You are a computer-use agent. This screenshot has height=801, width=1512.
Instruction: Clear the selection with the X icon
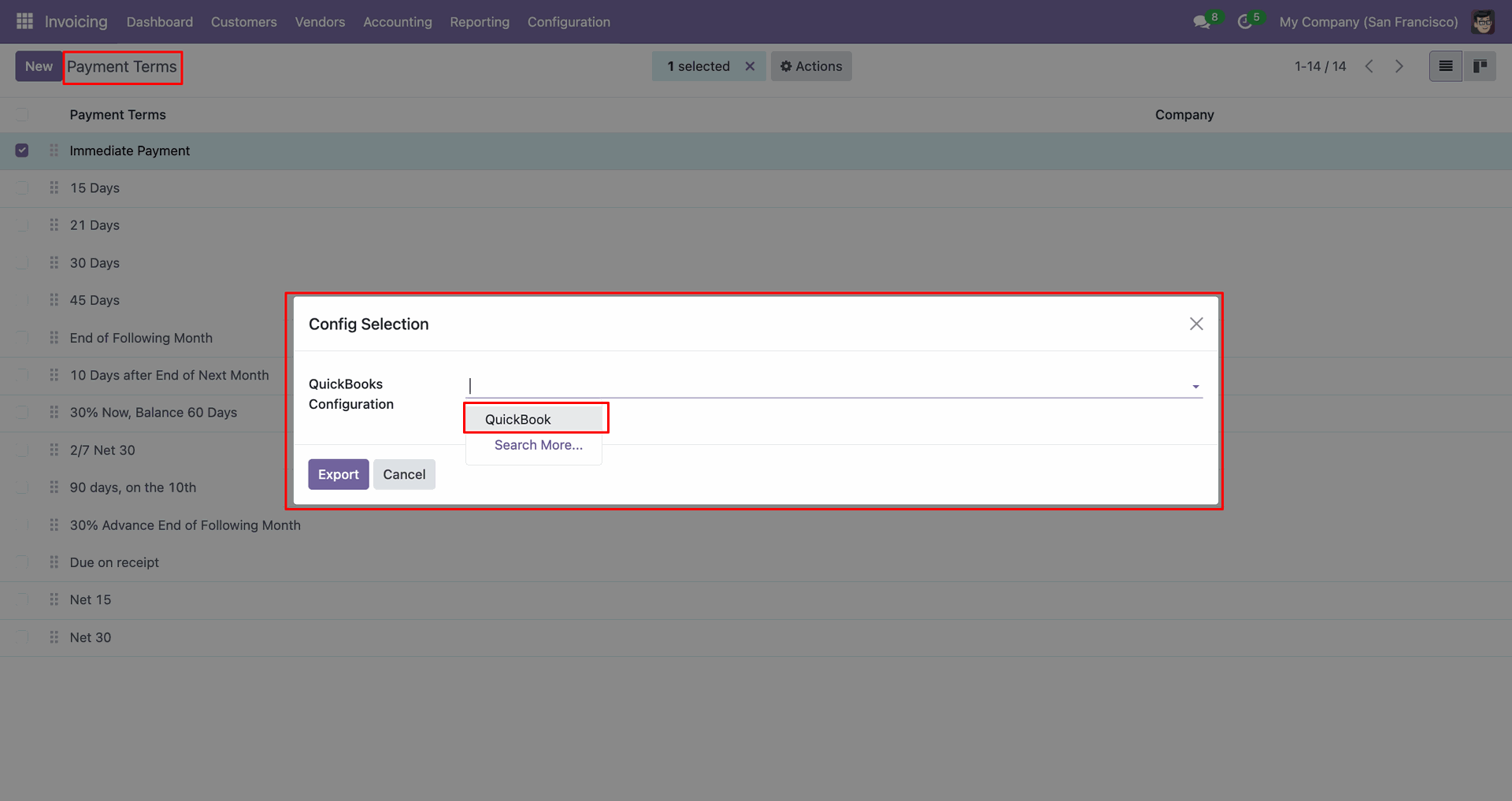[750, 66]
